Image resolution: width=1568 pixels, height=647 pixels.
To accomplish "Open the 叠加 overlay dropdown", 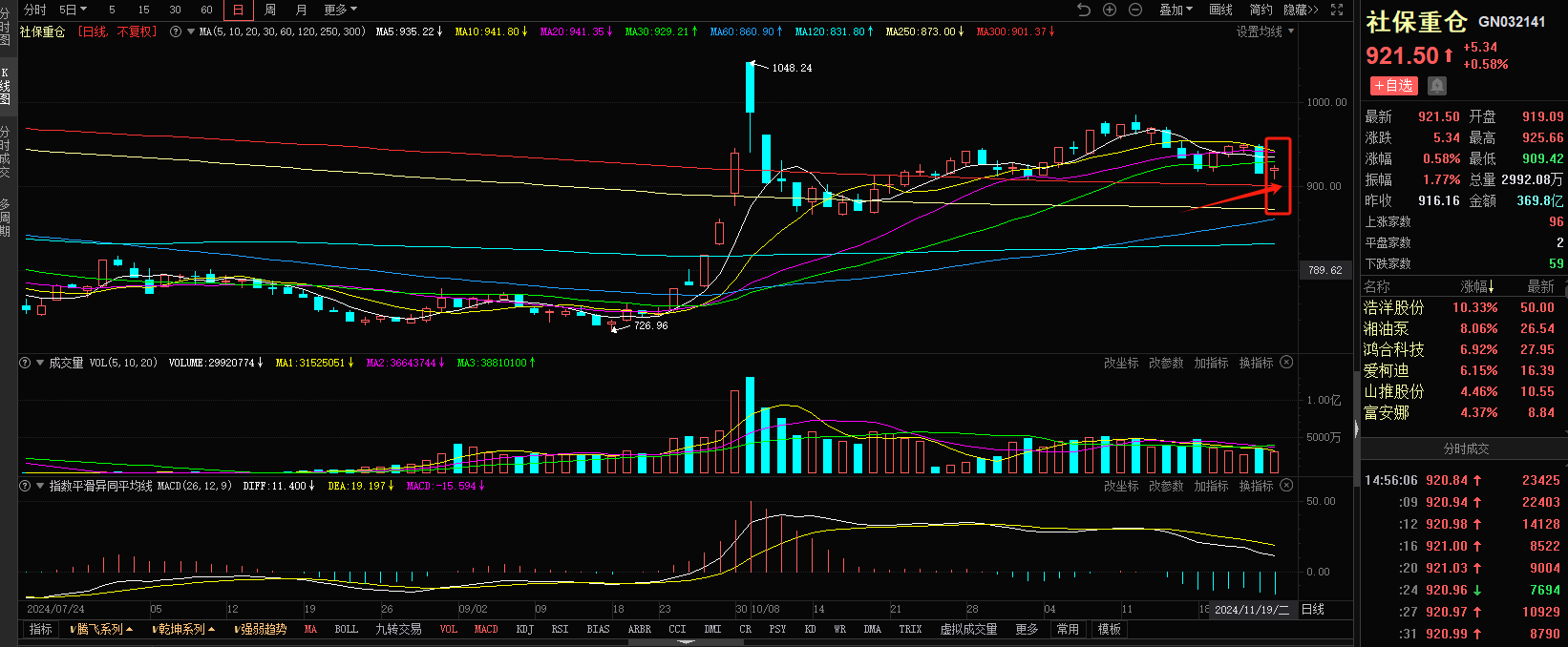I will (x=1176, y=10).
